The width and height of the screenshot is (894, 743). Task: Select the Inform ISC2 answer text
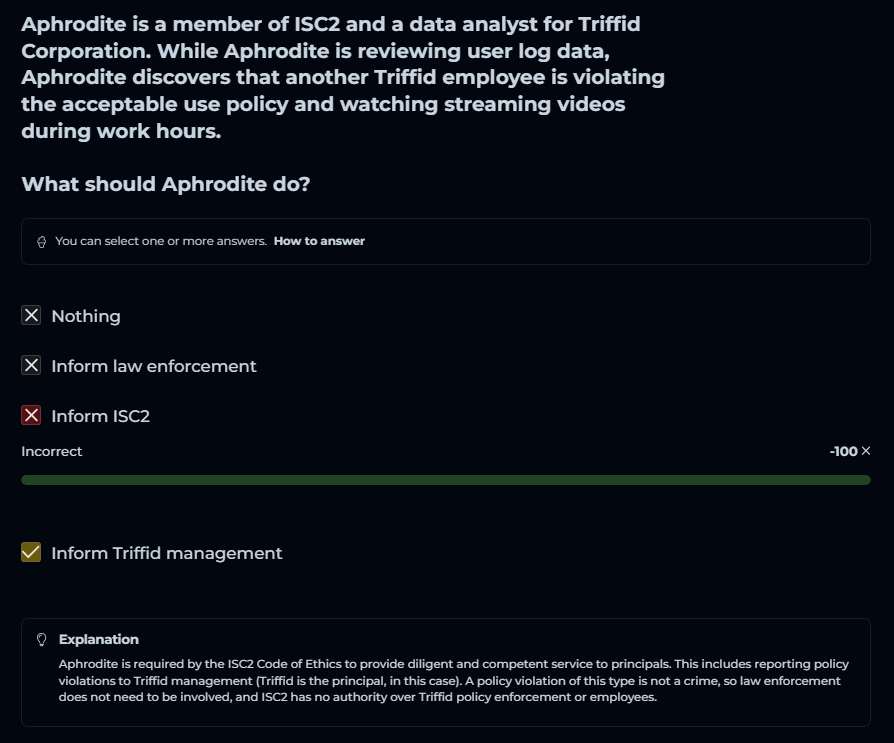(101, 416)
